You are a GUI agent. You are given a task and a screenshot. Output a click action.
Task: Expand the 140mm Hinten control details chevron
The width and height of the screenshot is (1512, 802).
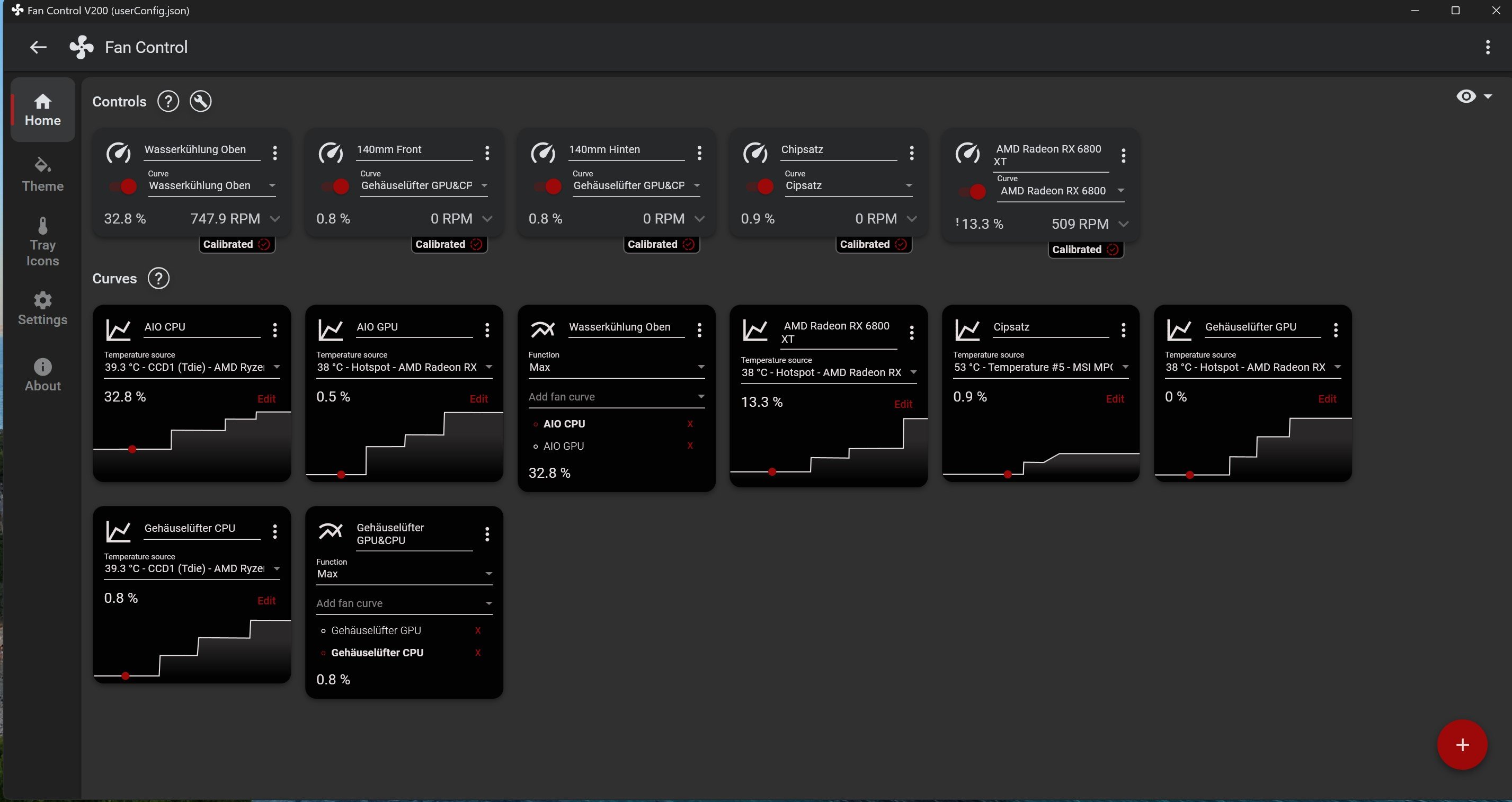coord(699,219)
